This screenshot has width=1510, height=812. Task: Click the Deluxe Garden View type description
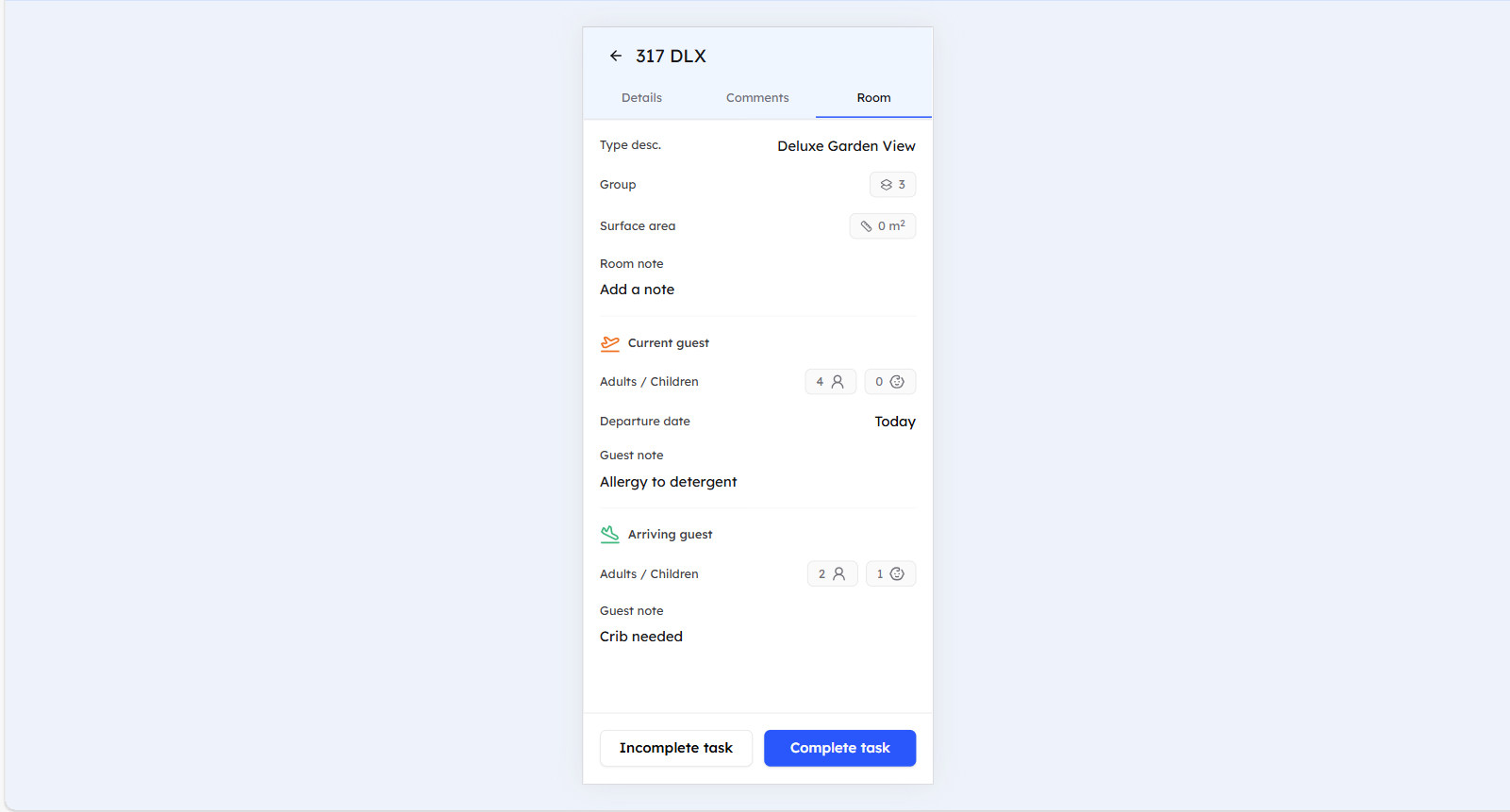tap(846, 146)
